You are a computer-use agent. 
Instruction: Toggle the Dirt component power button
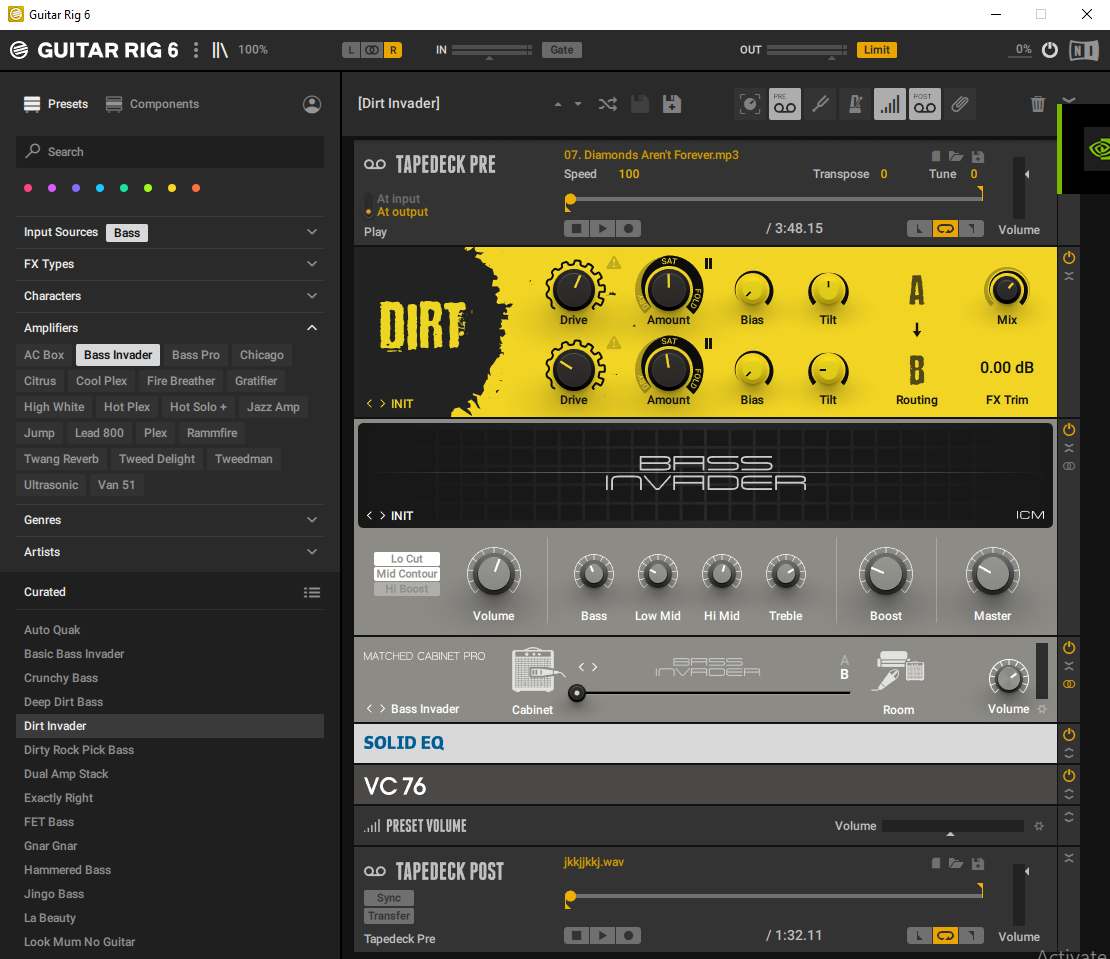(x=1069, y=258)
